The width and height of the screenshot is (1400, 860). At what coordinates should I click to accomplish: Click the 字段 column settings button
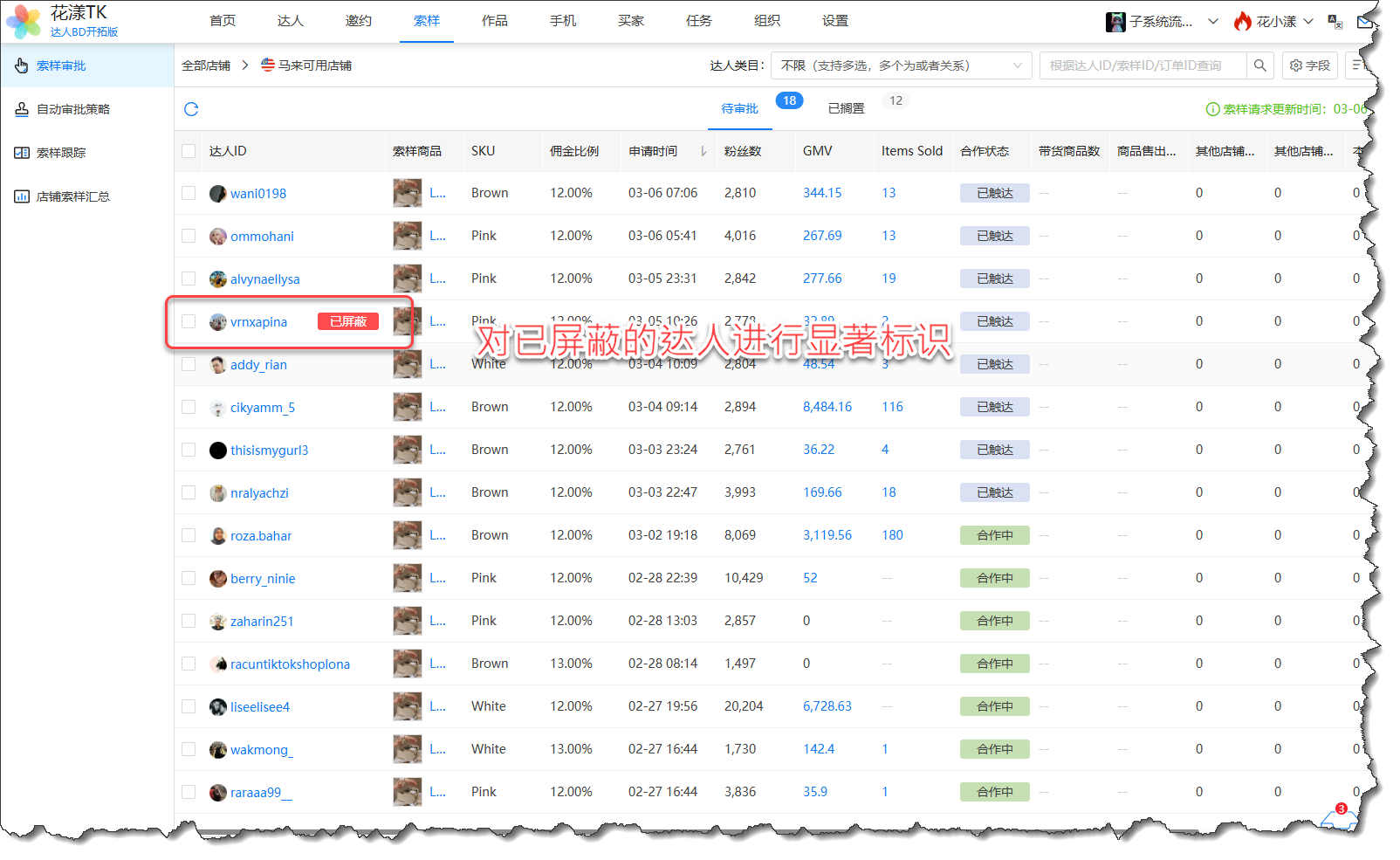click(x=1309, y=65)
